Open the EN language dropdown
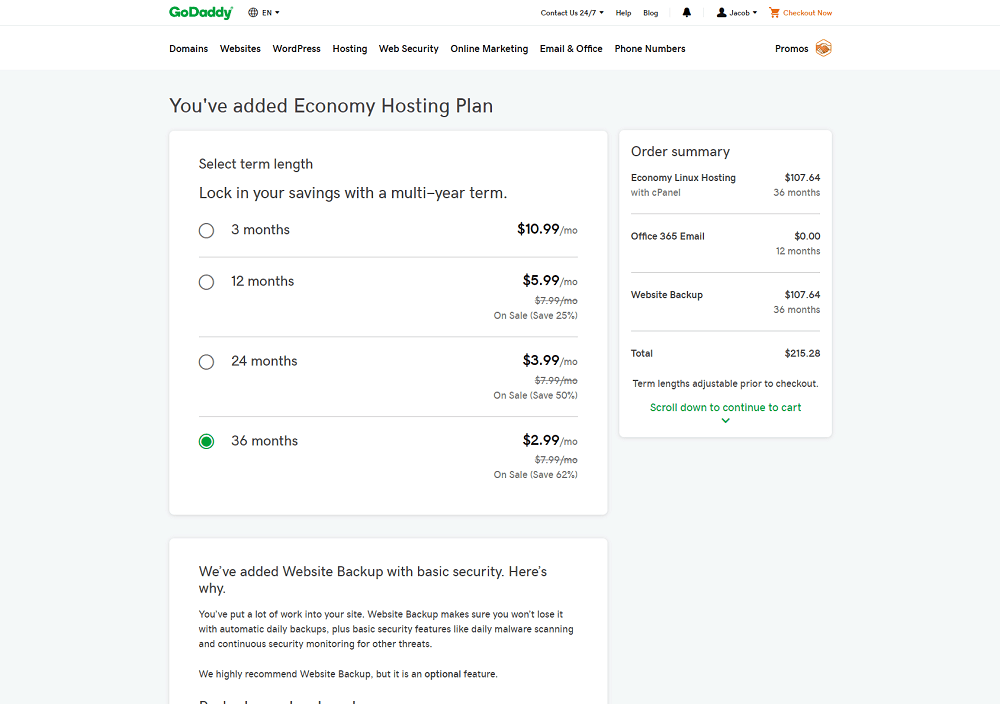Image resolution: width=1000 pixels, height=704 pixels. [x=270, y=12]
